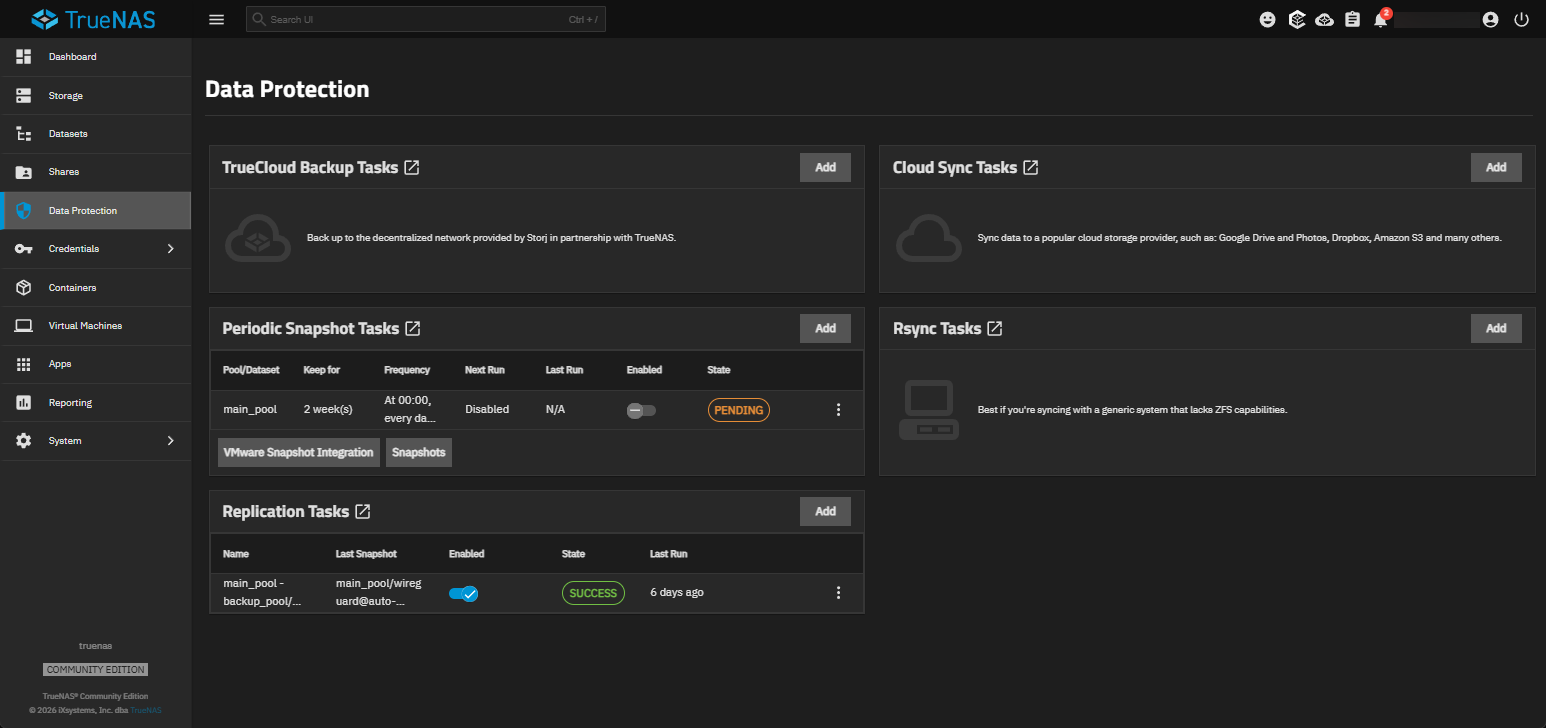Image resolution: width=1546 pixels, height=728 pixels.
Task: Open the user account icon
Action: click(x=1491, y=19)
